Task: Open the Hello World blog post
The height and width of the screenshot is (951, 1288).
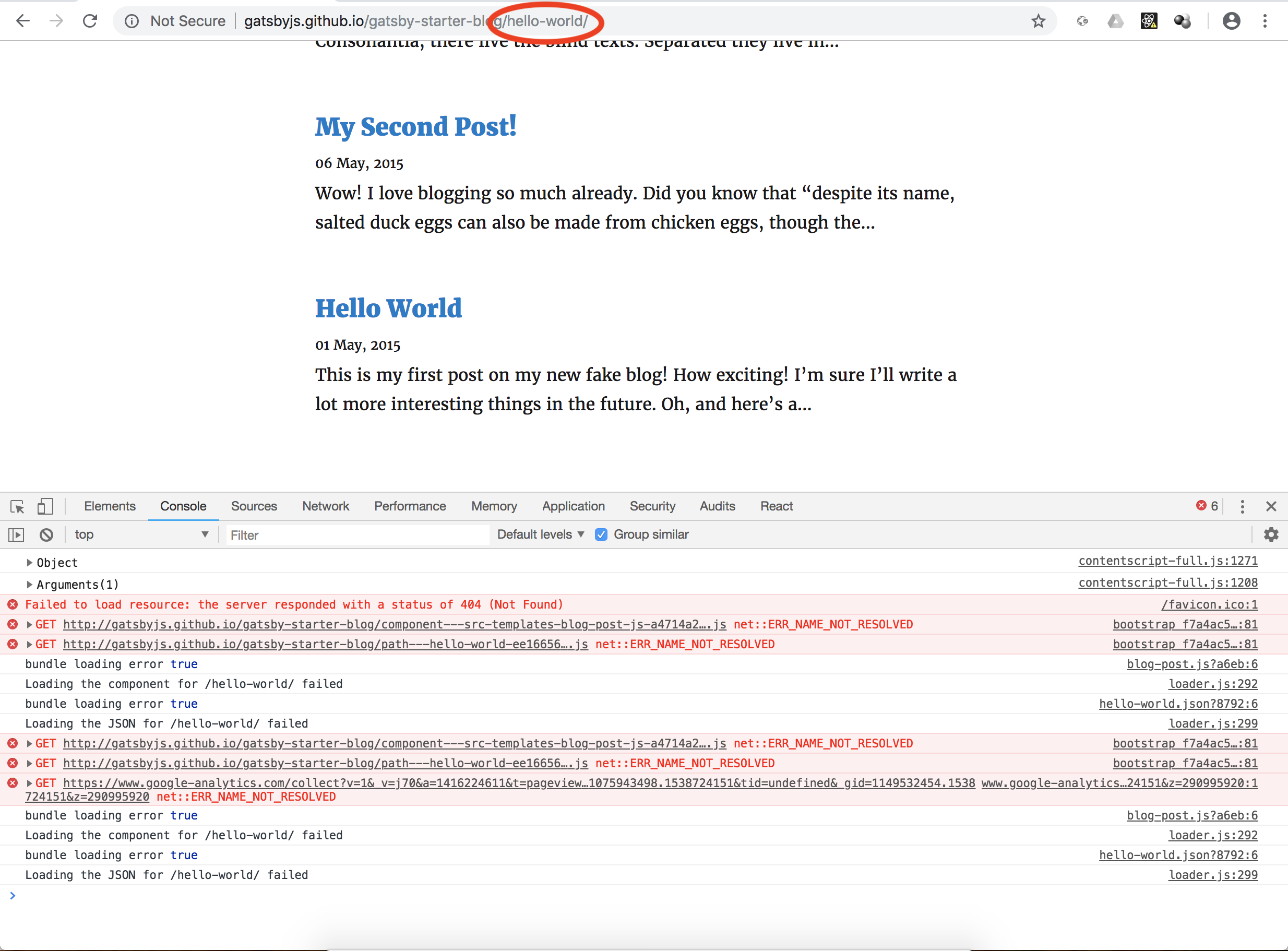Action: 388,308
